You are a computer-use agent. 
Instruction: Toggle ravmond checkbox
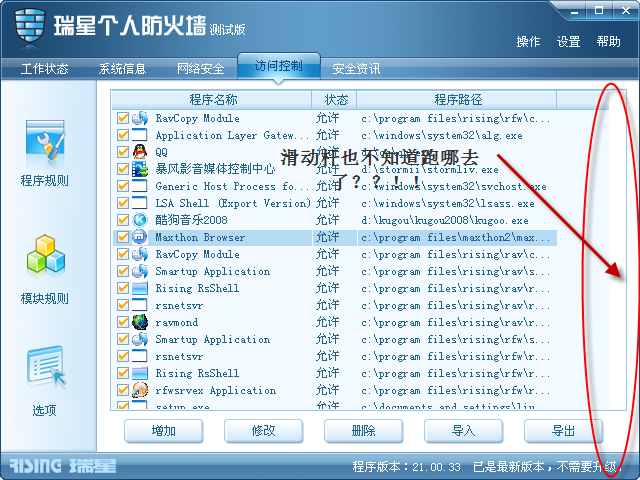pos(123,322)
